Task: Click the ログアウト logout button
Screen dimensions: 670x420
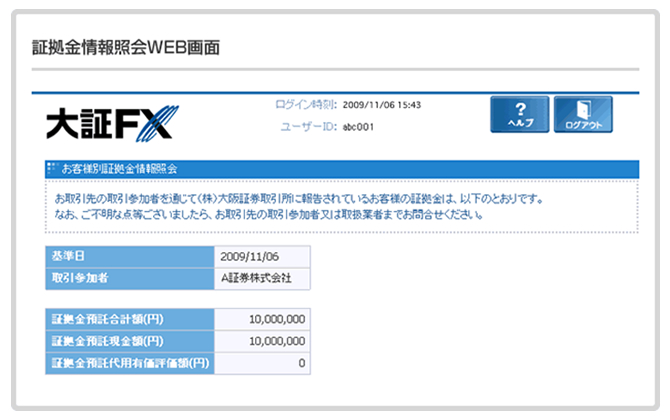Action: 583,115
